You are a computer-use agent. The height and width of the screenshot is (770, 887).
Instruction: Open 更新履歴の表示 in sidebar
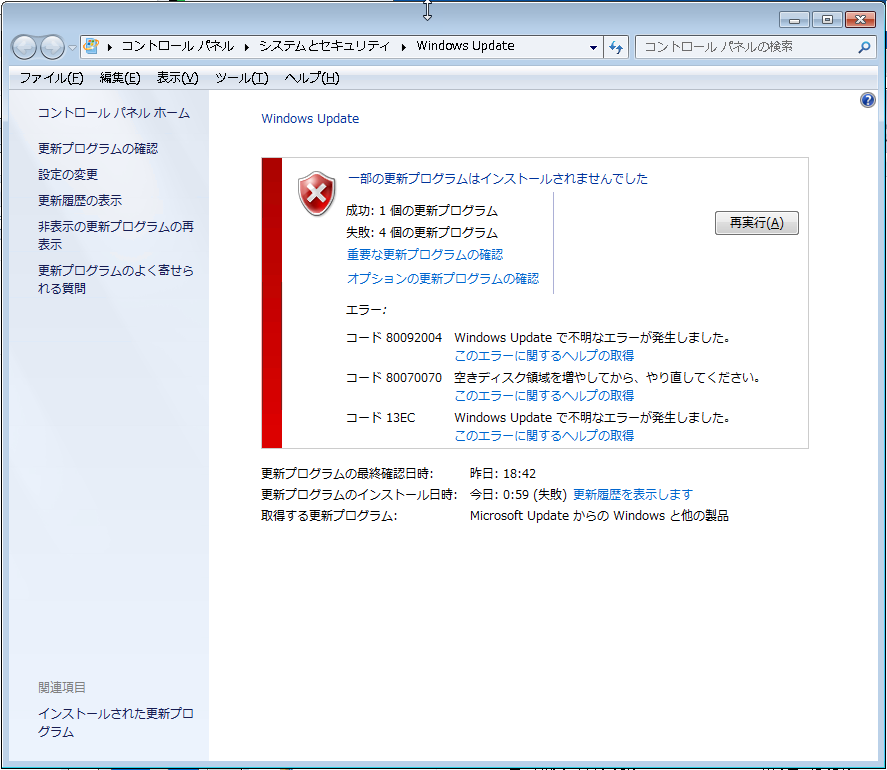coord(80,201)
